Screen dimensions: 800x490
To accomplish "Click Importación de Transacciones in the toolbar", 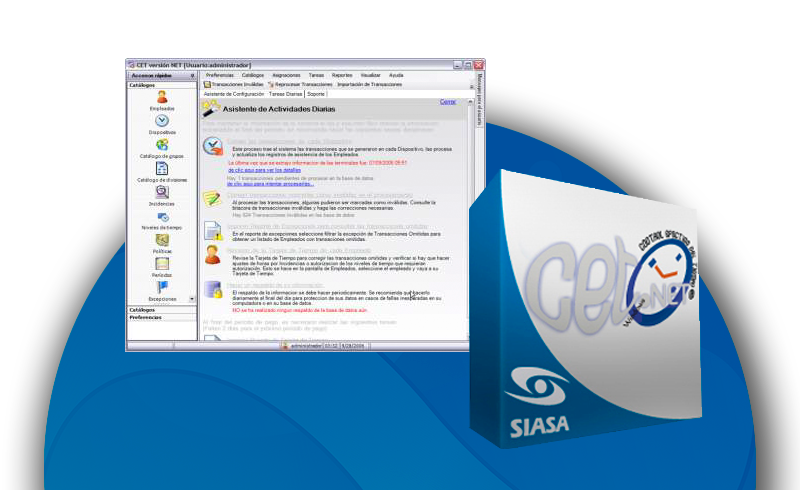I will click(369, 85).
